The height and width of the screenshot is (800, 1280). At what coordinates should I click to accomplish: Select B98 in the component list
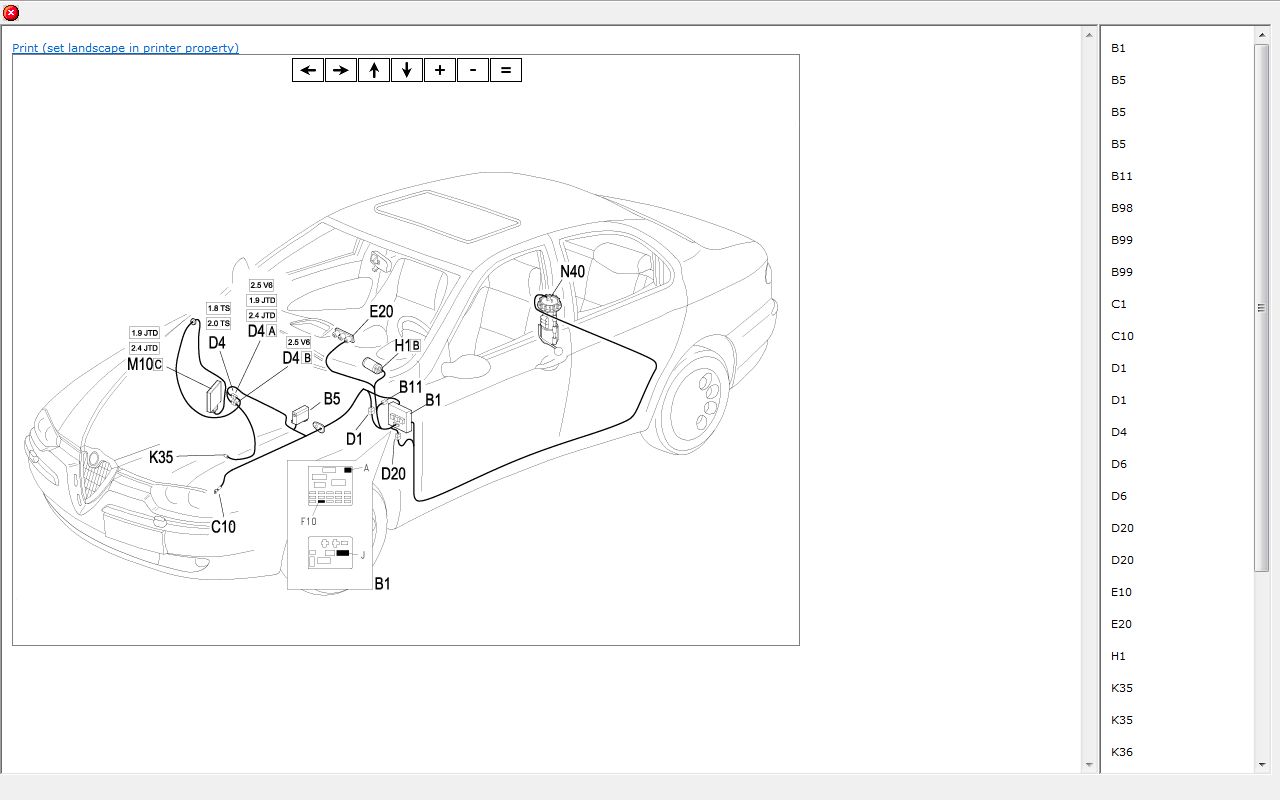tap(1122, 208)
